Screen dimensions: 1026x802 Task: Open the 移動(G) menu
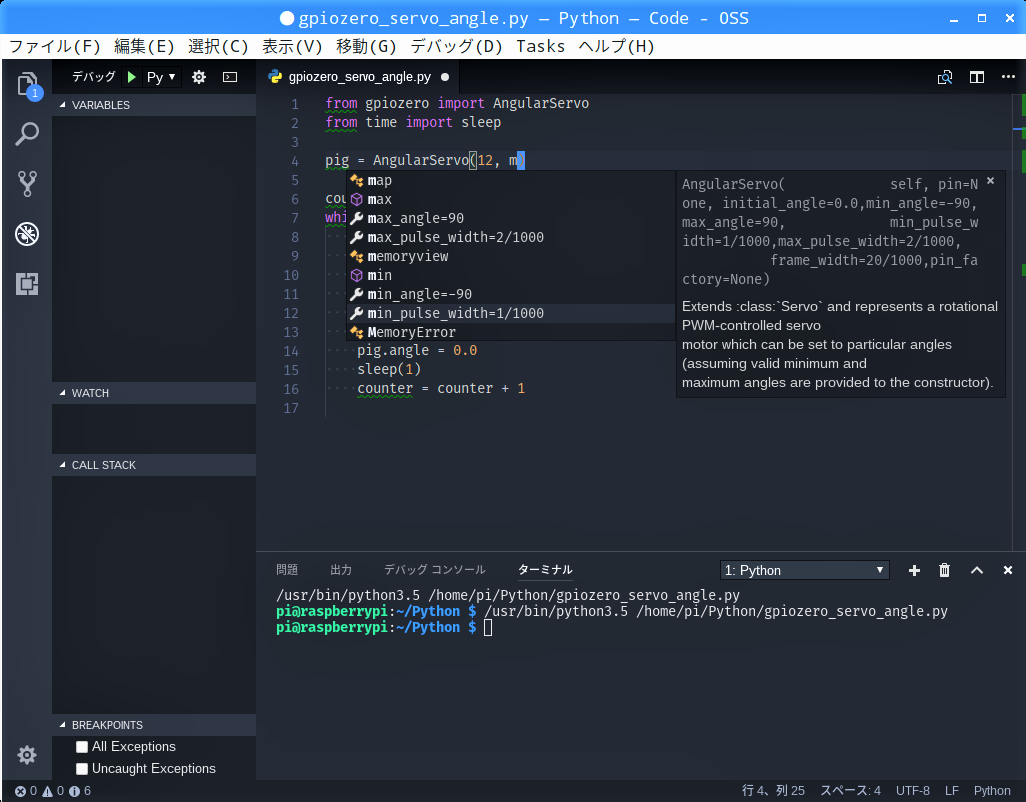click(366, 46)
